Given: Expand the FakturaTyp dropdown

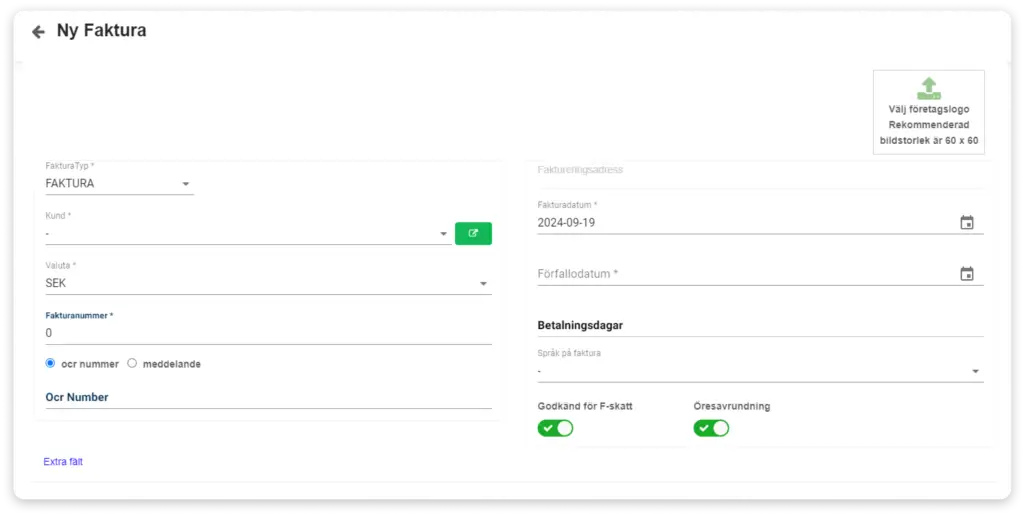Looking at the screenshot, I should [x=120, y=183].
